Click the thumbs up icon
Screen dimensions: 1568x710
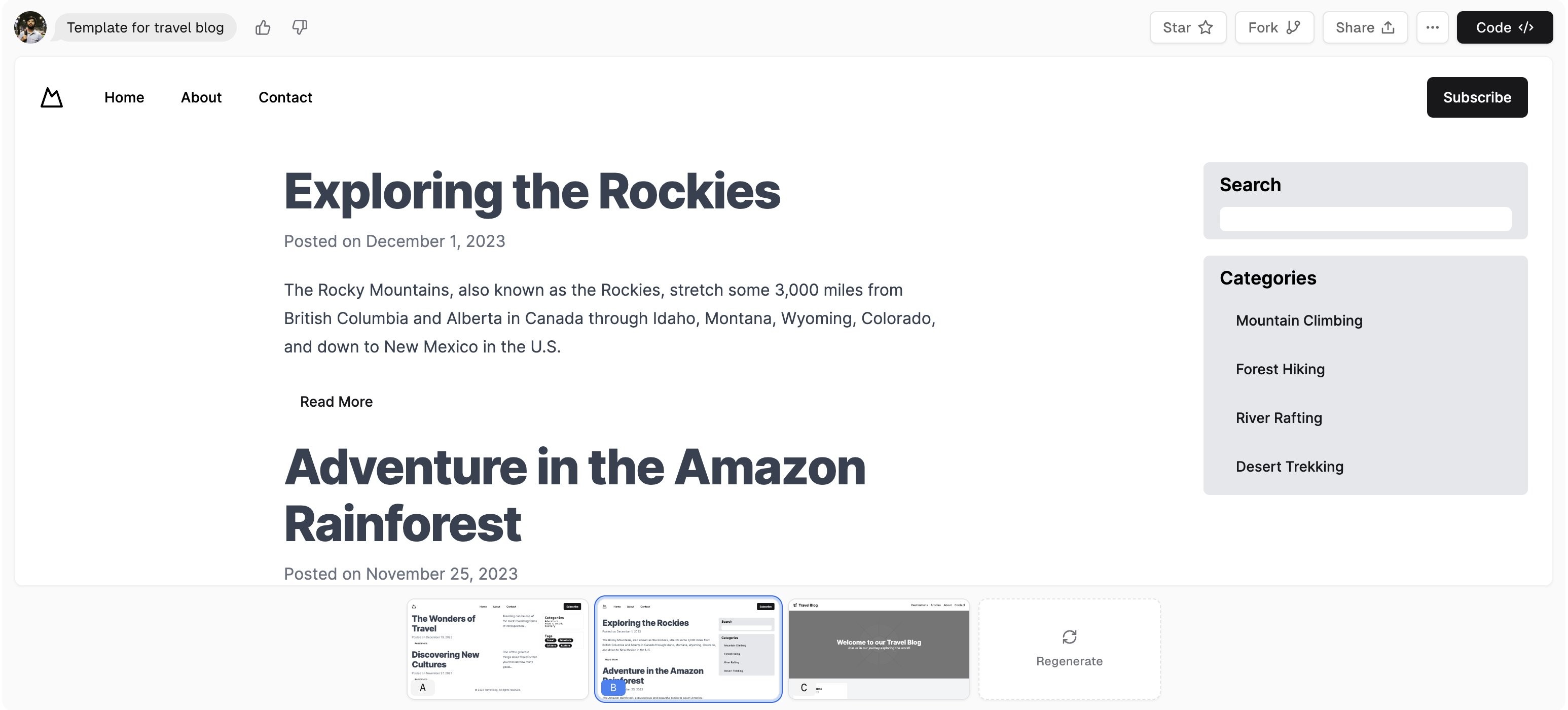tap(263, 27)
